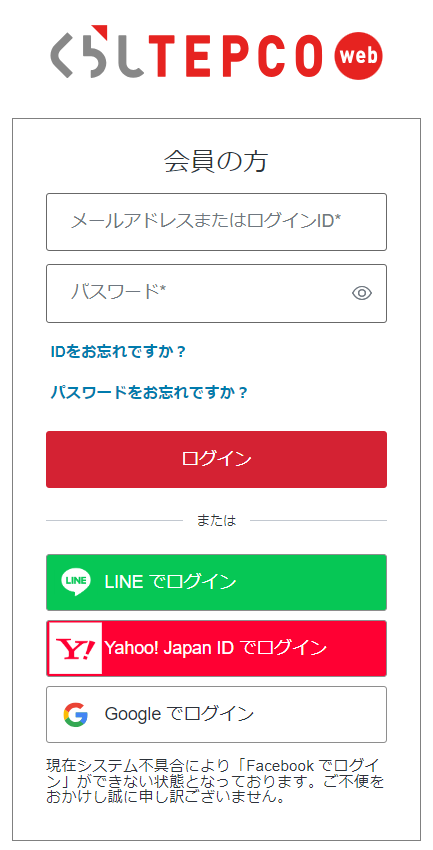This screenshot has height=850, width=433.
Task: Click the Facebook login outage notice text
Action: (215, 781)
